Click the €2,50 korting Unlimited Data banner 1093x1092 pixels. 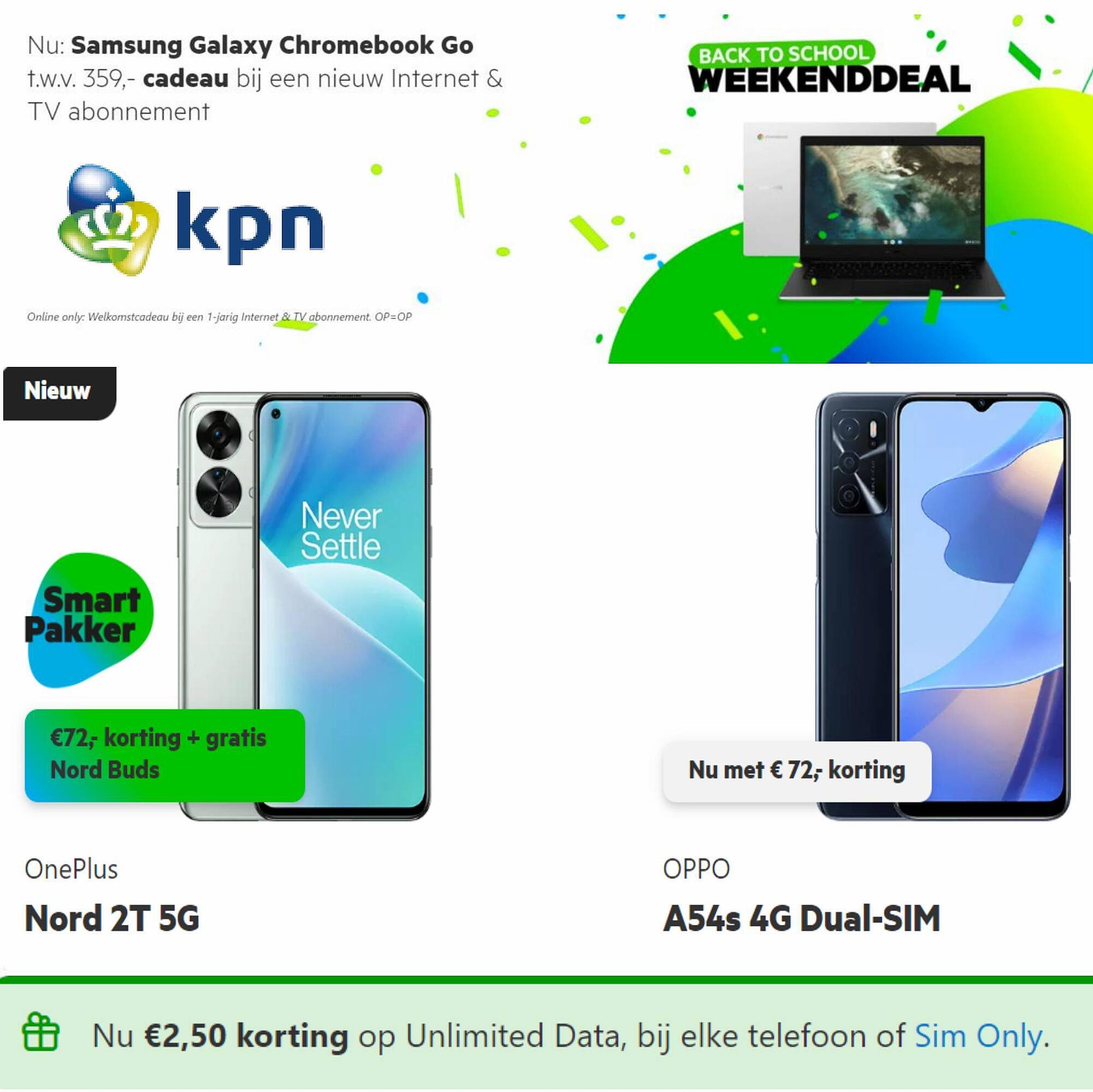click(x=546, y=1036)
